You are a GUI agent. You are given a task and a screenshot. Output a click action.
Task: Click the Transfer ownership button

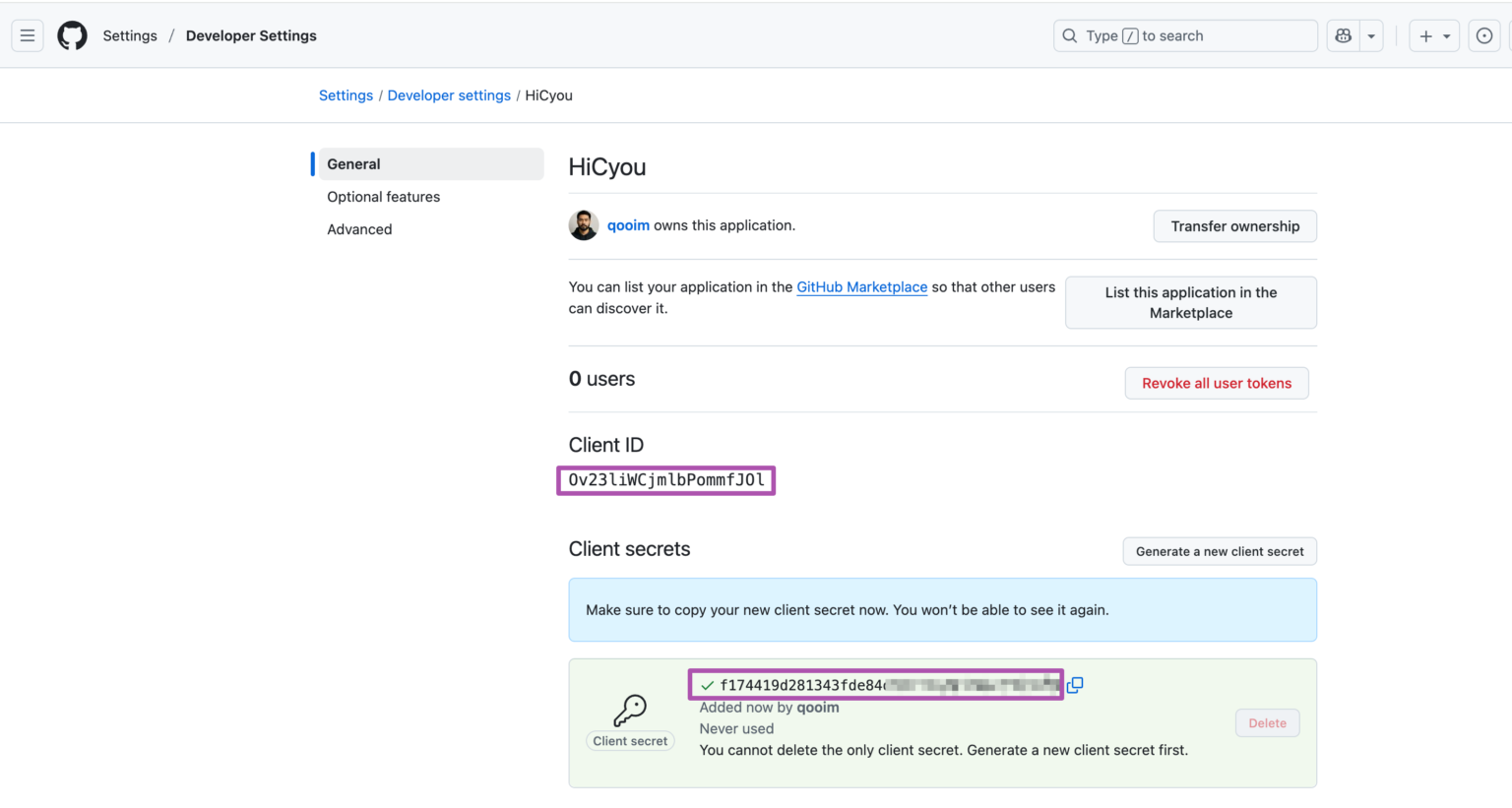pos(1235,226)
